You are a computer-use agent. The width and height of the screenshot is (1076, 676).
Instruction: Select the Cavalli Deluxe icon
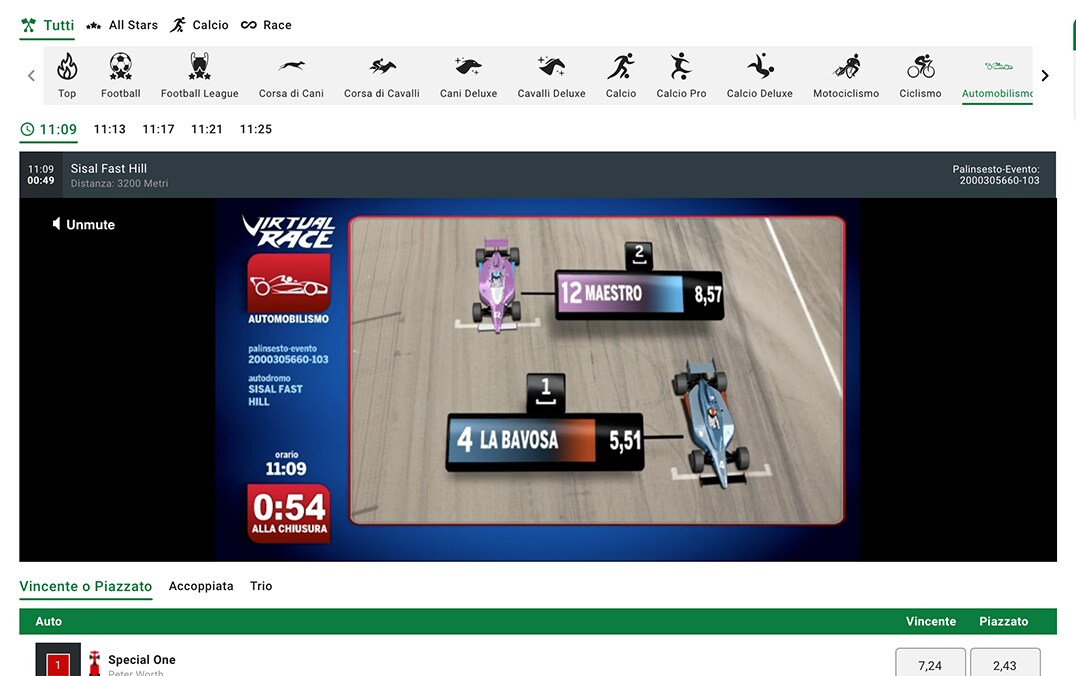[x=552, y=66]
